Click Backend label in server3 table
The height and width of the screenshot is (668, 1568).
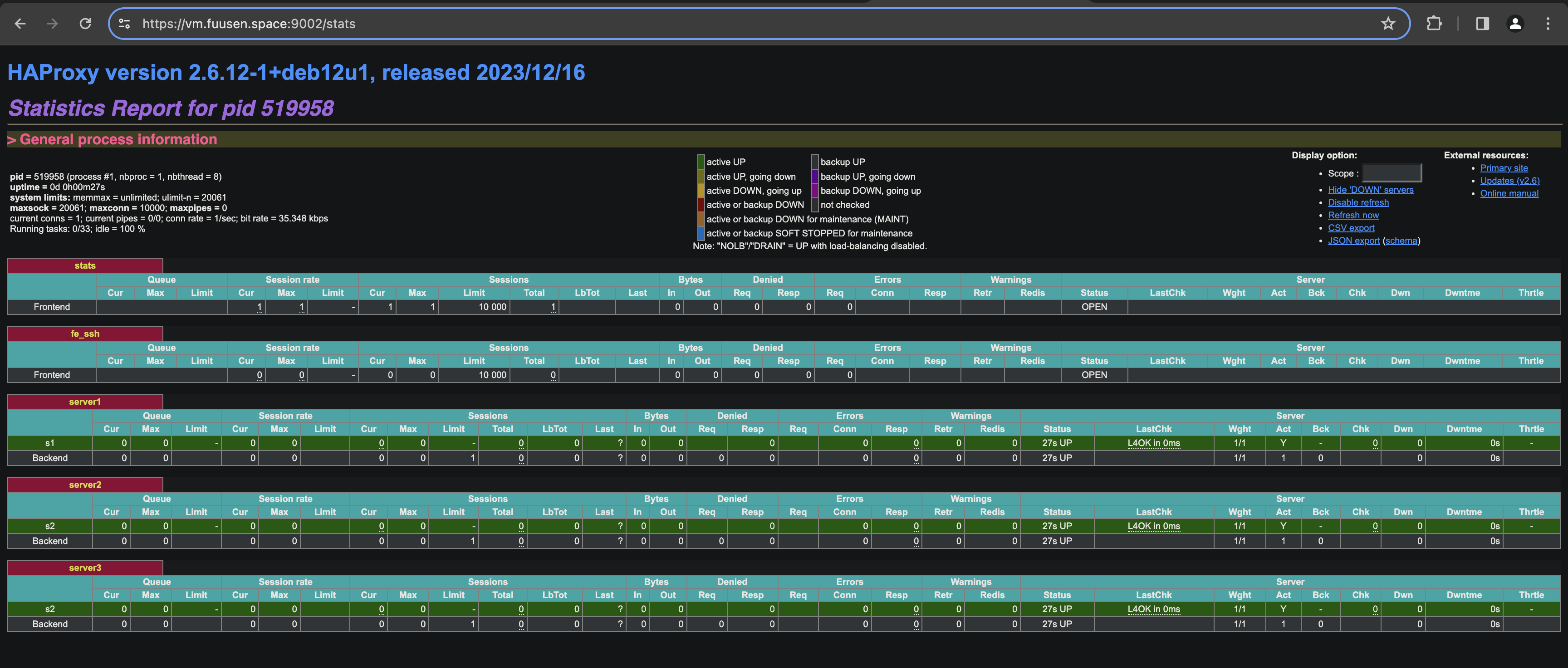[50, 624]
